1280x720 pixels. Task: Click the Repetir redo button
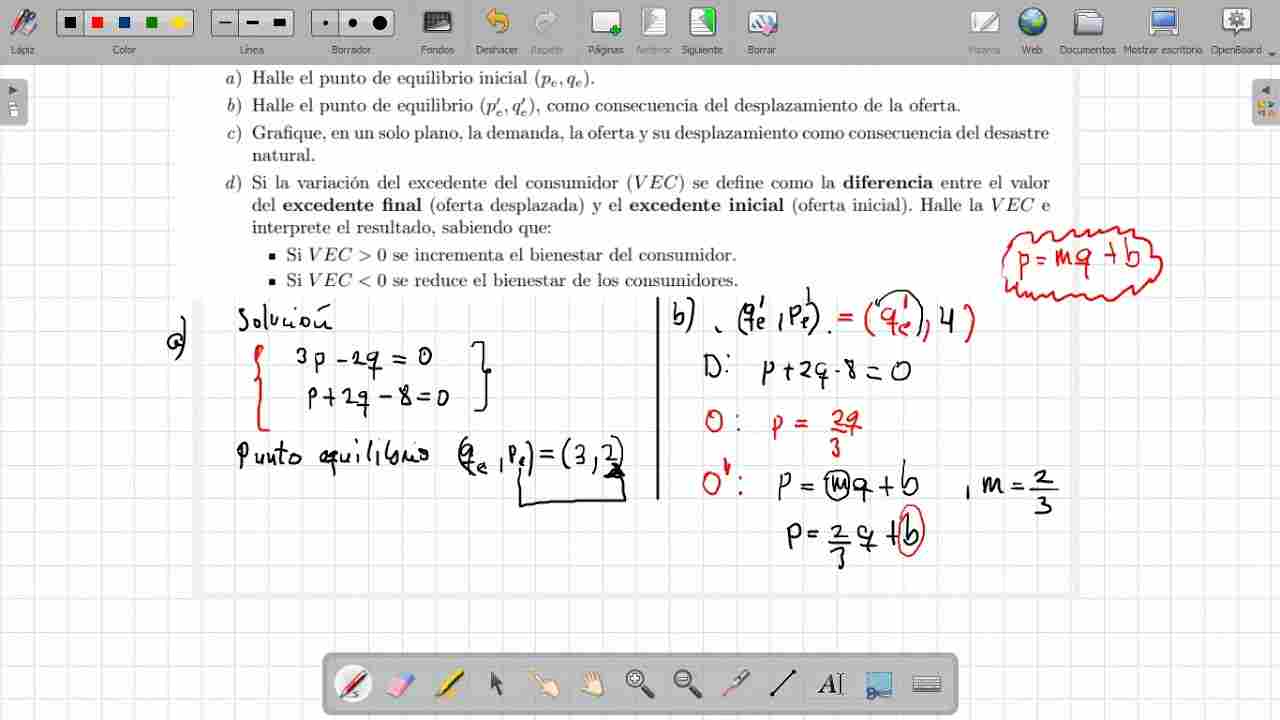(x=546, y=30)
